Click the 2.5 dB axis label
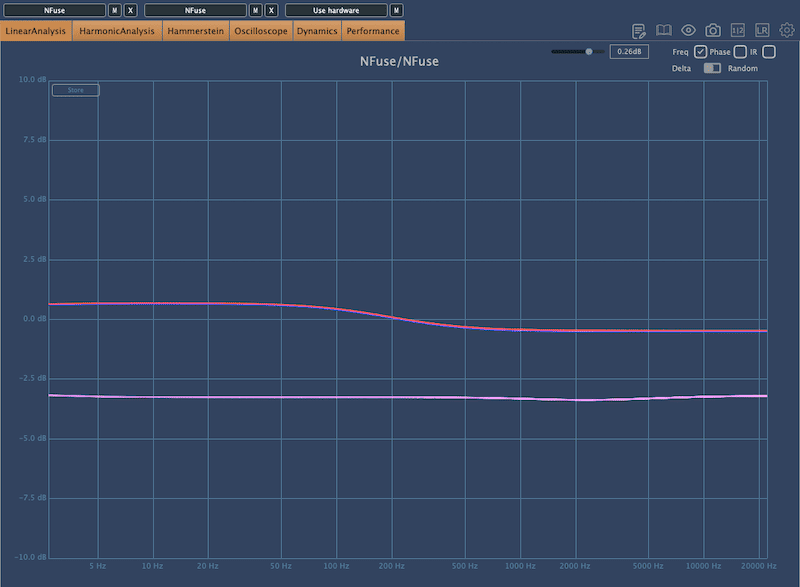 34,259
